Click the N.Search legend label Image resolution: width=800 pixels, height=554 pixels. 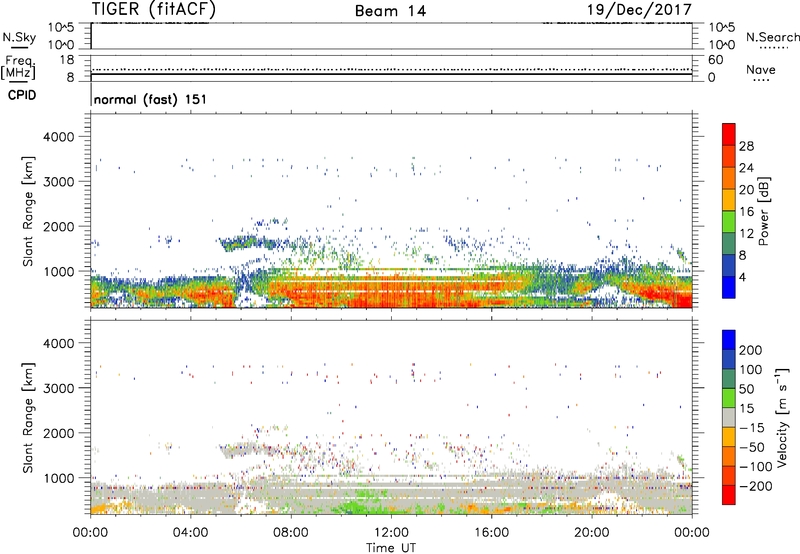pyautogui.click(x=772, y=37)
